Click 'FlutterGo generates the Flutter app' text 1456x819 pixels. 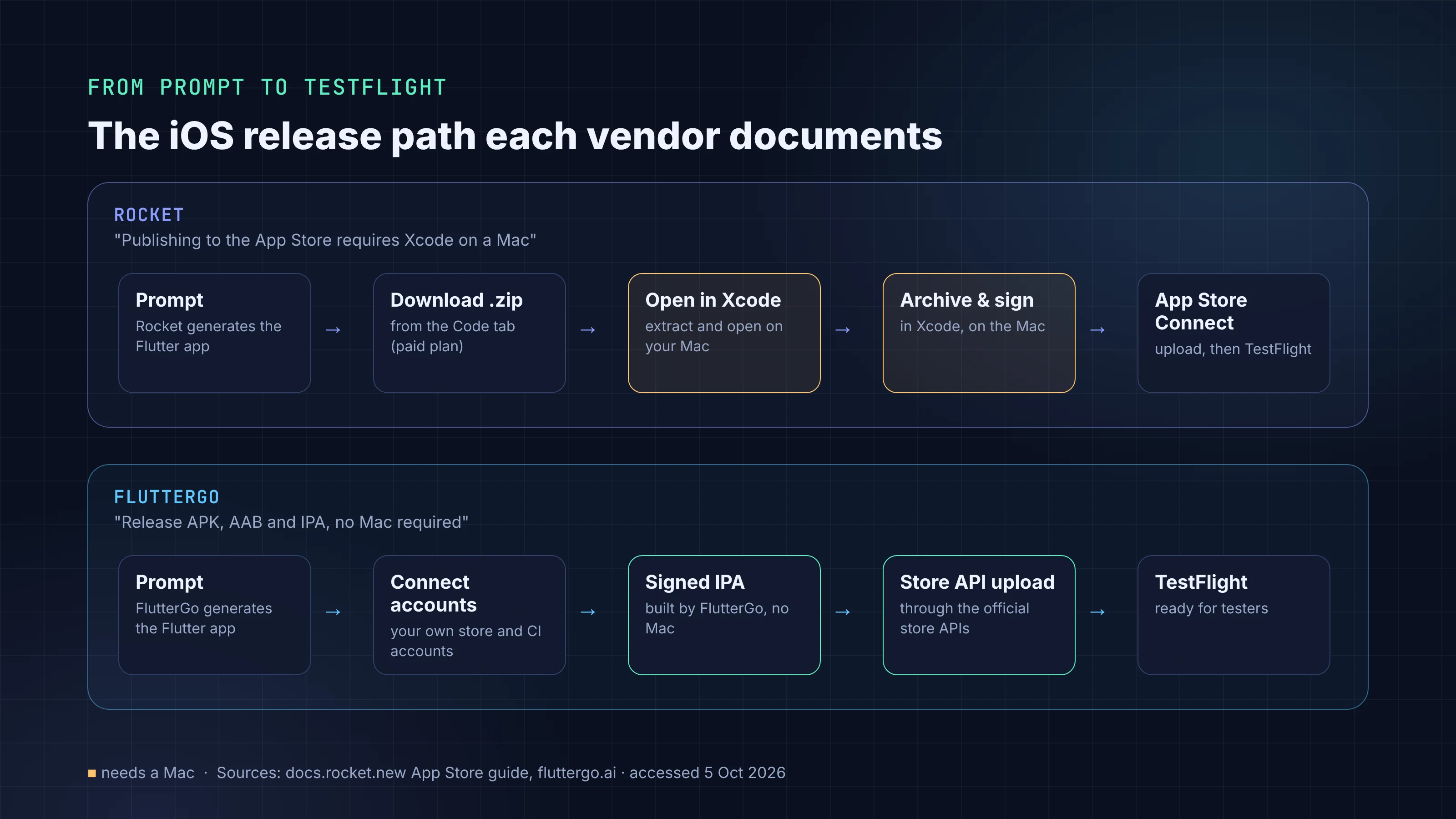tap(203, 618)
